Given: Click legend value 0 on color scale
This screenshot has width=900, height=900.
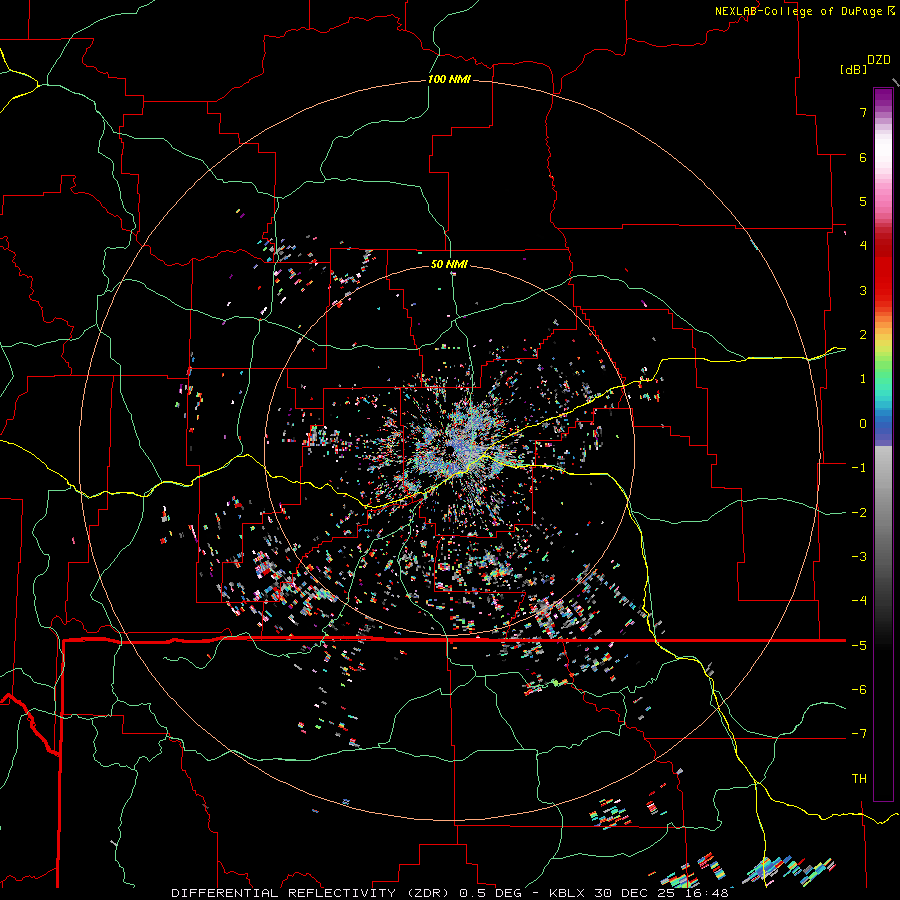Looking at the screenshot, I should (863, 424).
